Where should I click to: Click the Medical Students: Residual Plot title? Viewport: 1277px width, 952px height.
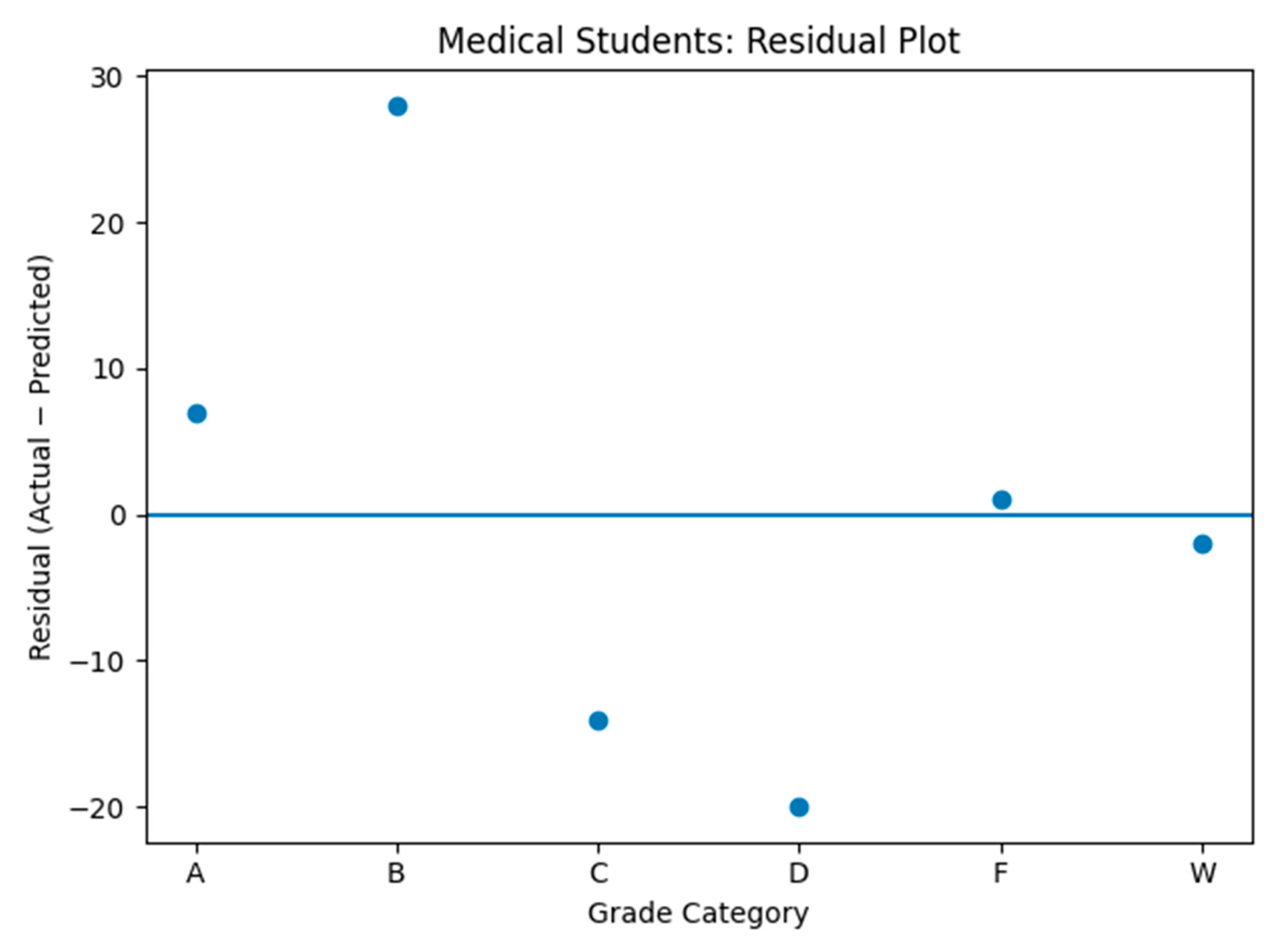(699, 42)
